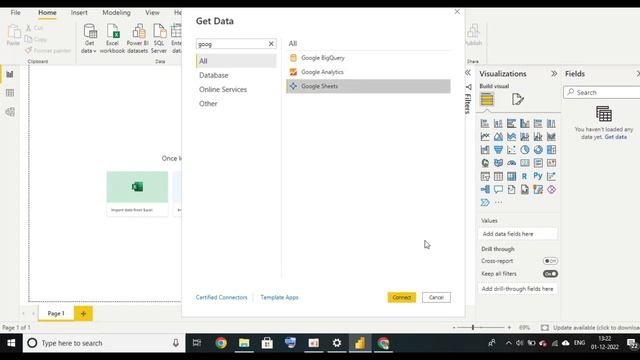The image size is (640, 360).
Task: Click the SQL Server ribbon icon
Action: point(159,39)
